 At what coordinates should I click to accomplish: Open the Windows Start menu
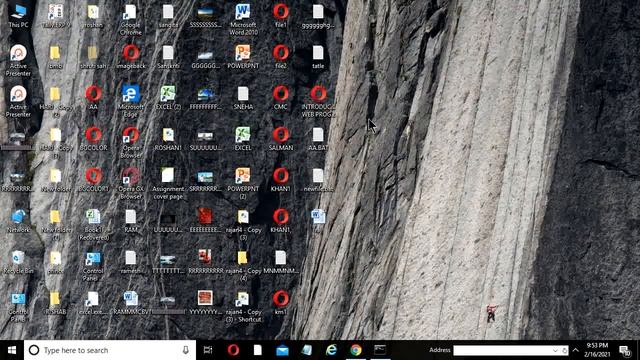[x=12, y=350]
